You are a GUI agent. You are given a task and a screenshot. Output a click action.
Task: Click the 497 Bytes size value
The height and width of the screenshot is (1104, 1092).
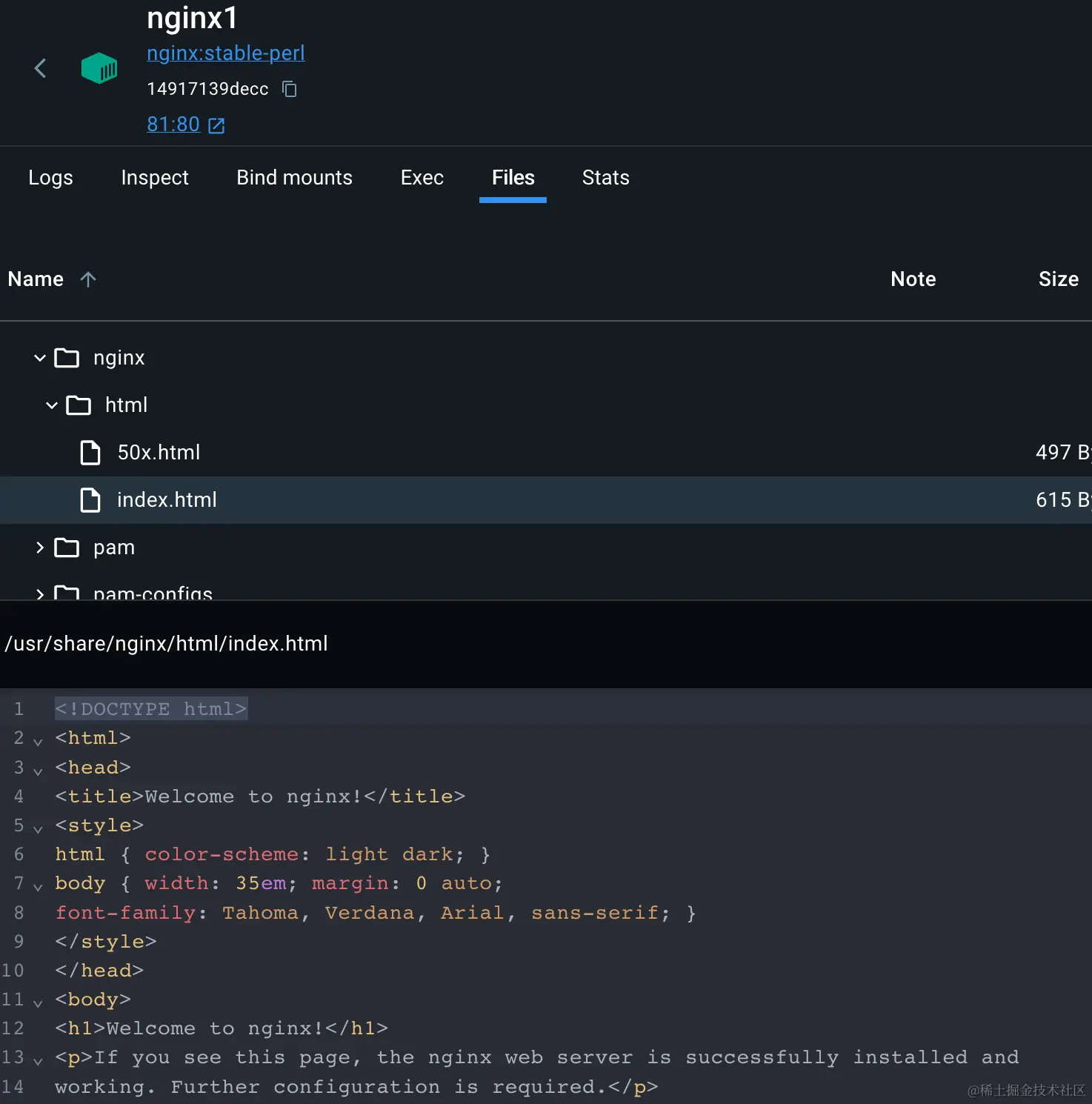click(1063, 453)
